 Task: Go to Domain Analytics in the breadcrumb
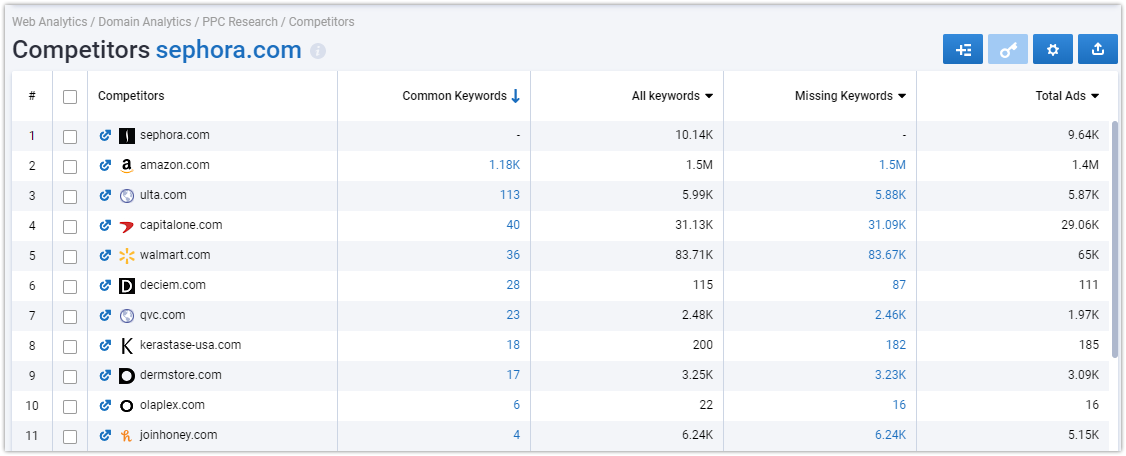click(x=145, y=22)
